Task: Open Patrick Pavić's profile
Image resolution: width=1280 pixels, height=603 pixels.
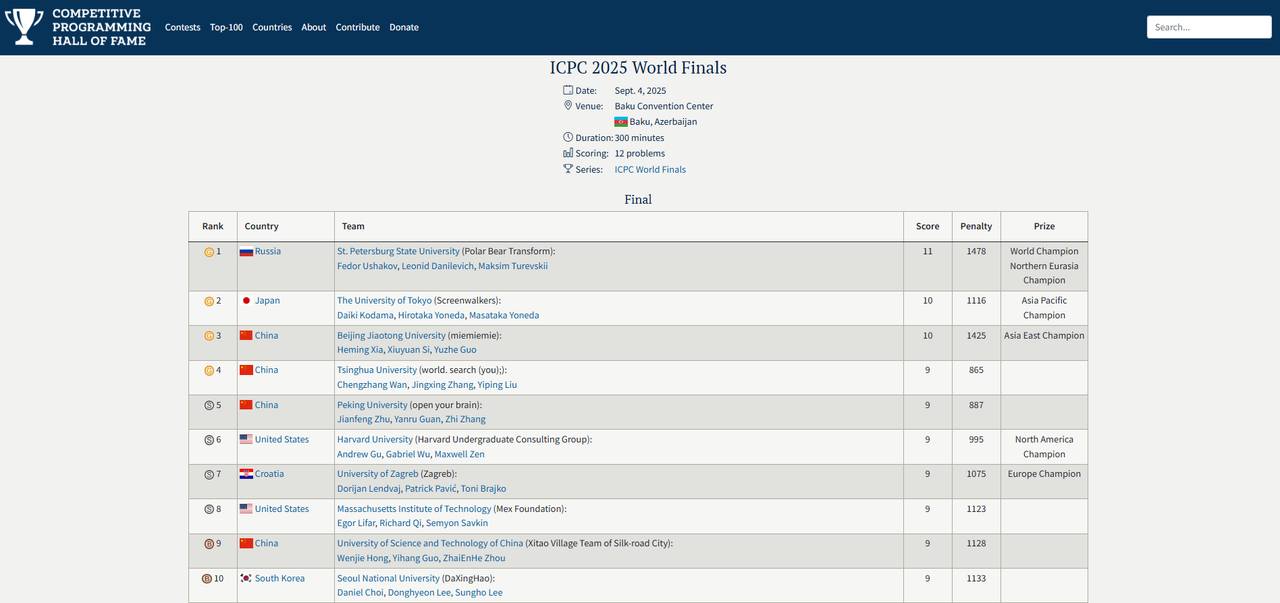Action: coord(430,489)
